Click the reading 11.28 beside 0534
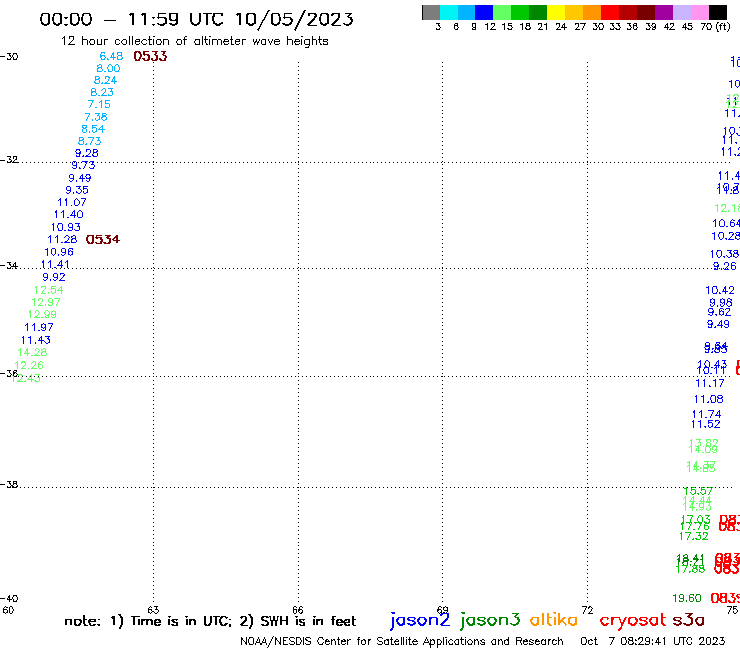Viewport: 740px width, 650px height. pyautogui.click(x=62, y=239)
